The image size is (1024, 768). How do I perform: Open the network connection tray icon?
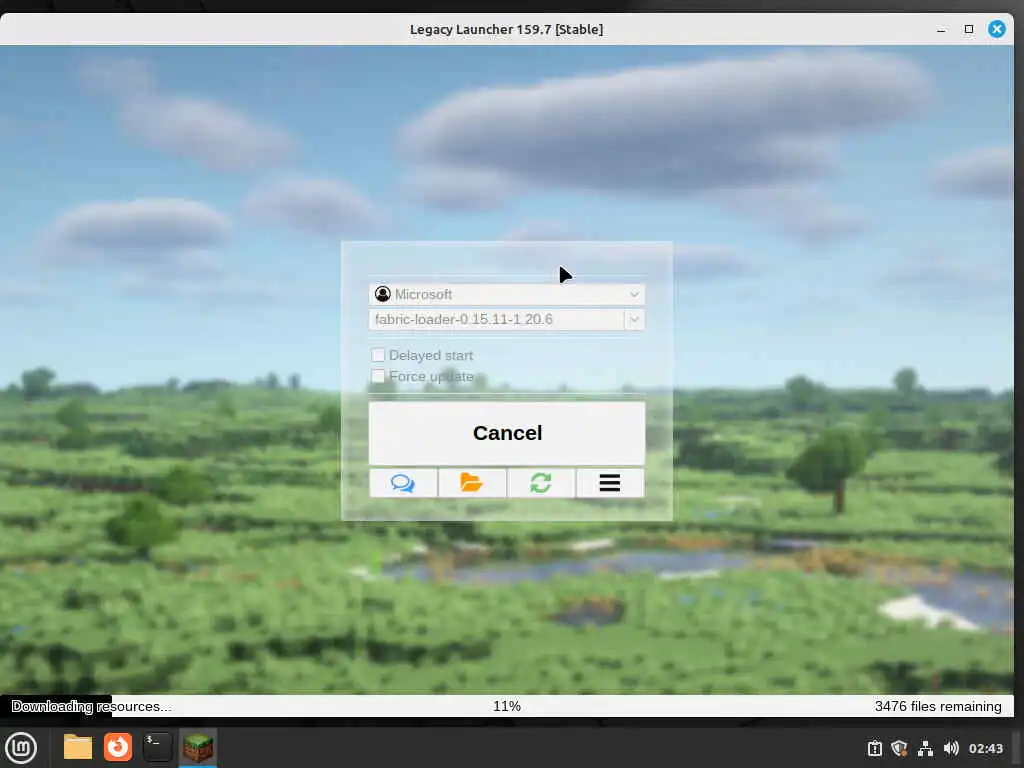pos(925,748)
